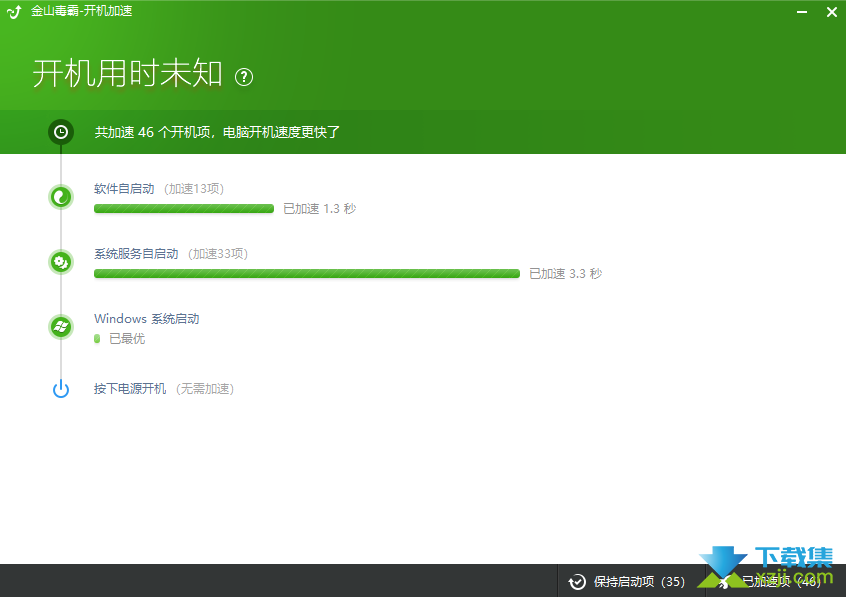Image resolution: width=846 pixels, height=597 pixels.
Task: Click the 软件自启动 progress bar
Action: tap(184, 209)
